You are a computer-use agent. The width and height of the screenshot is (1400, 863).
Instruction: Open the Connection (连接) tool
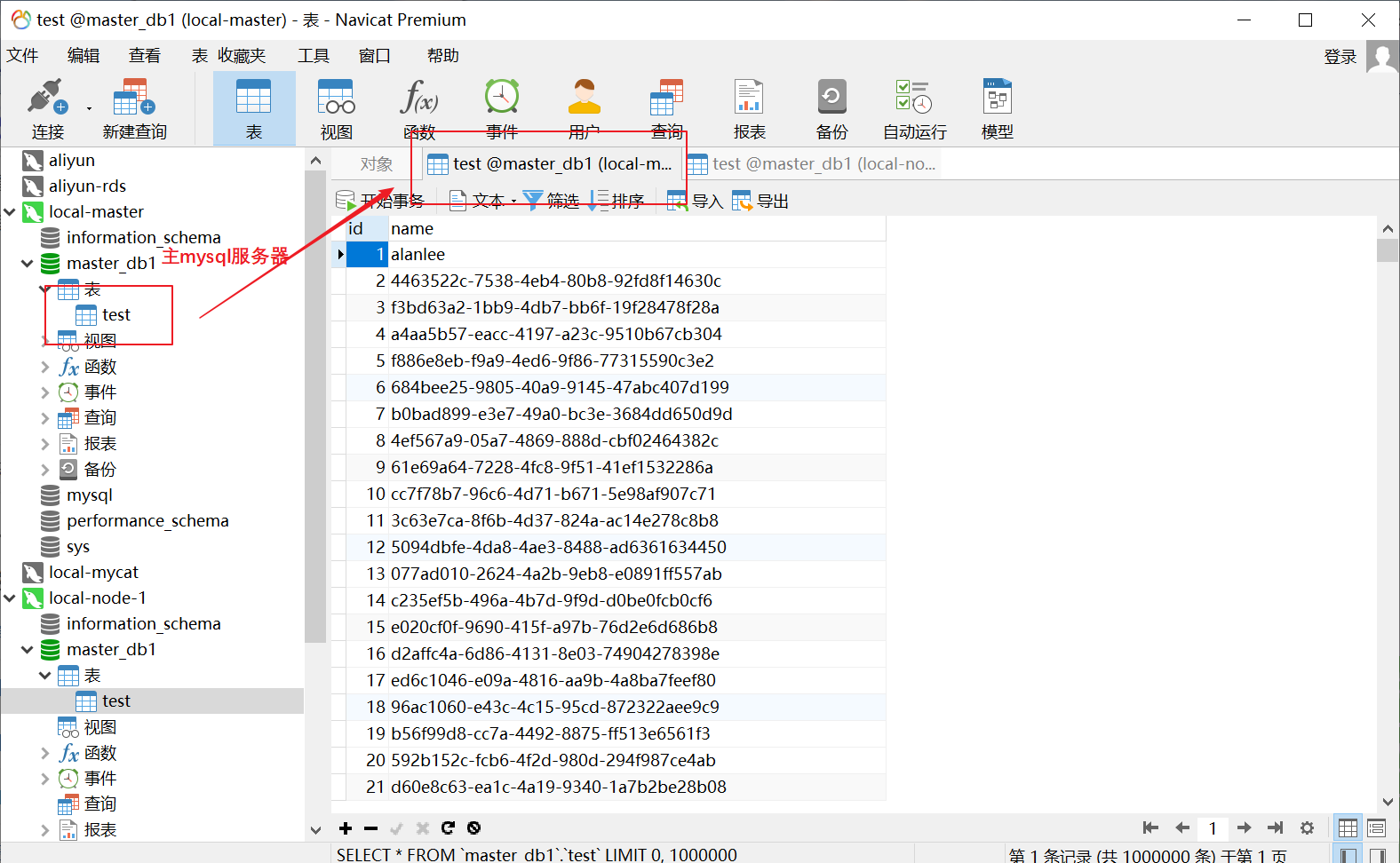tap(47, 108)
